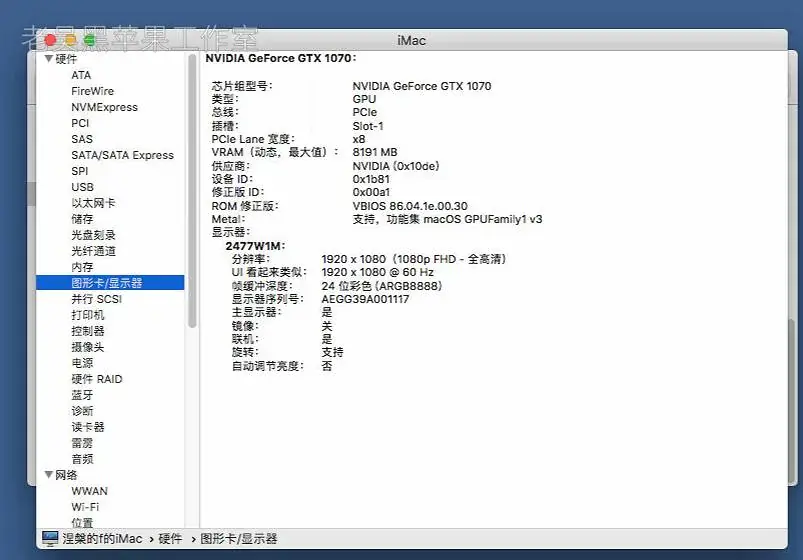803x560 pixels.
Task: Open 储存 sidebar item
Action: (82, 219)
